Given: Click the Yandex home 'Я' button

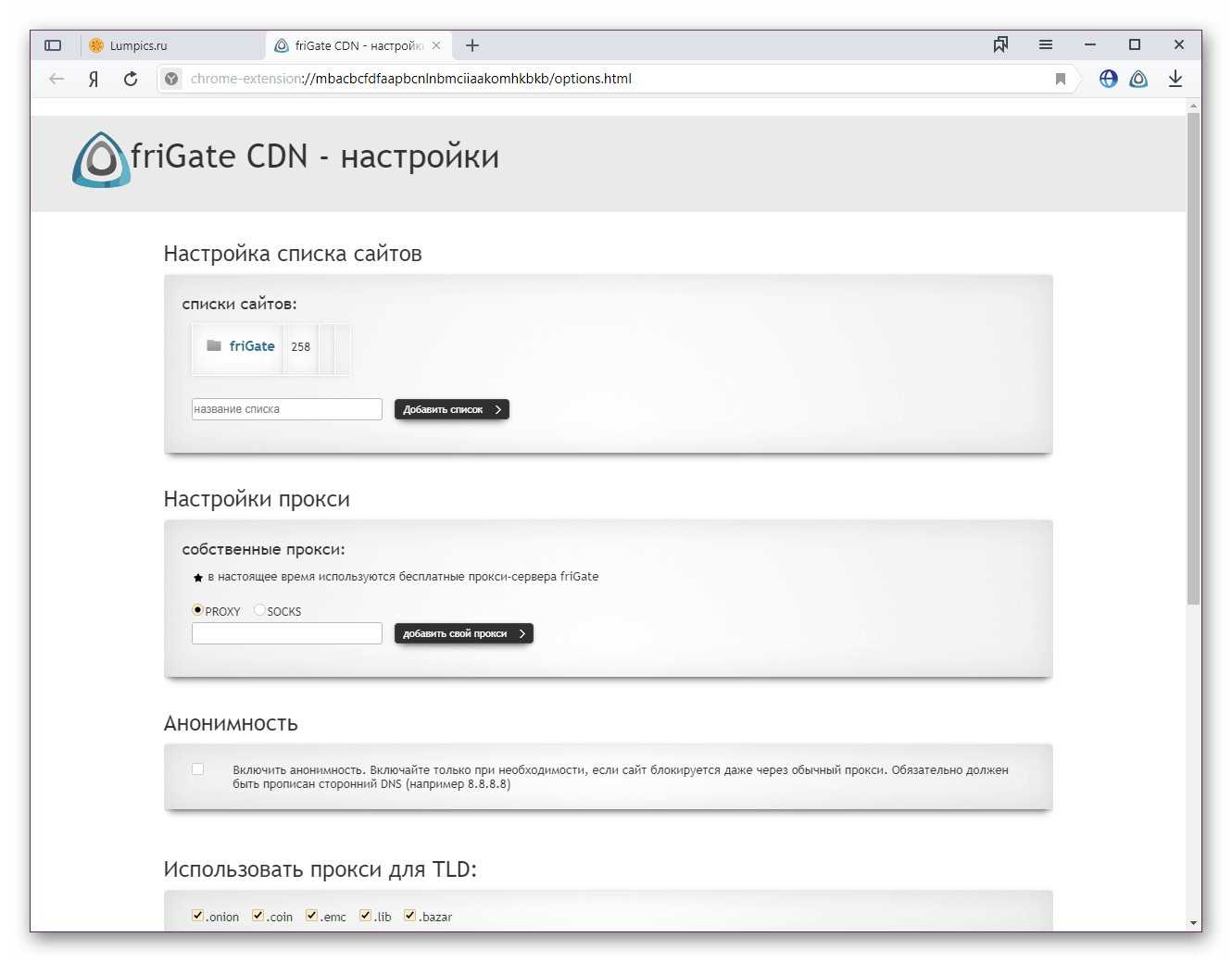Looking at the screenshot, I should coord(94,79).
